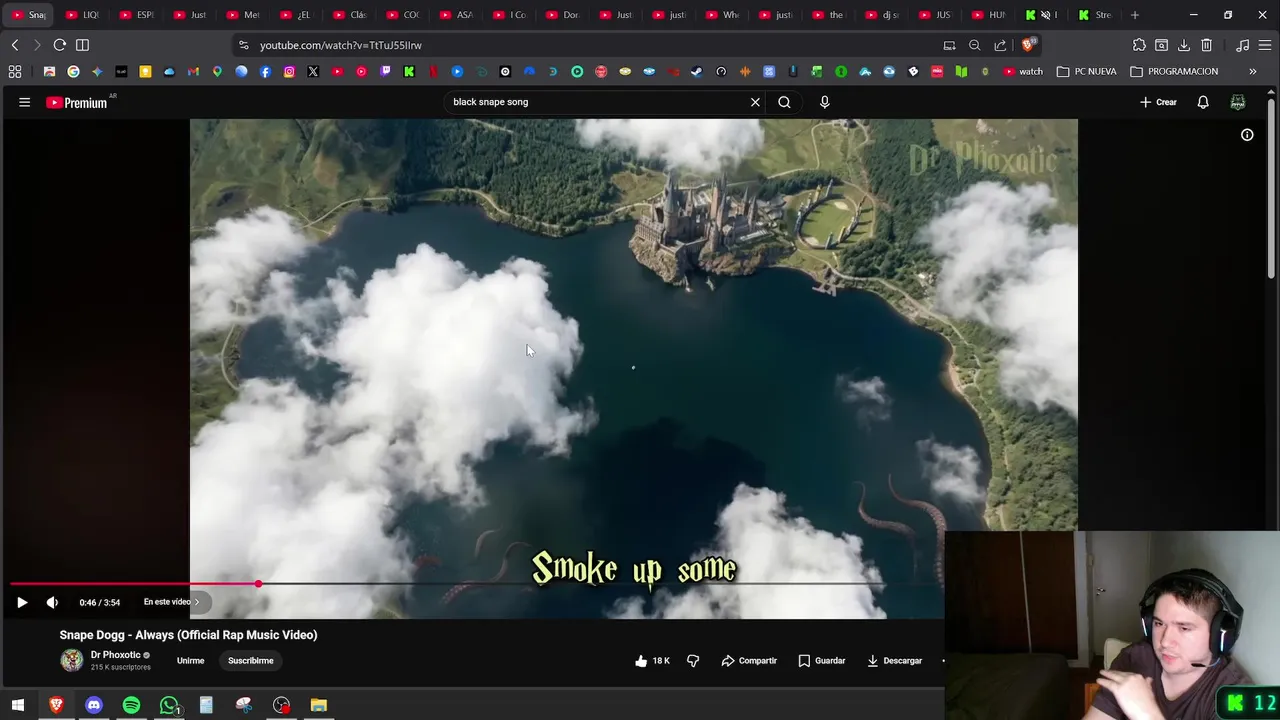
Task: Share via the Compartir button
Action: click(749, 661)
